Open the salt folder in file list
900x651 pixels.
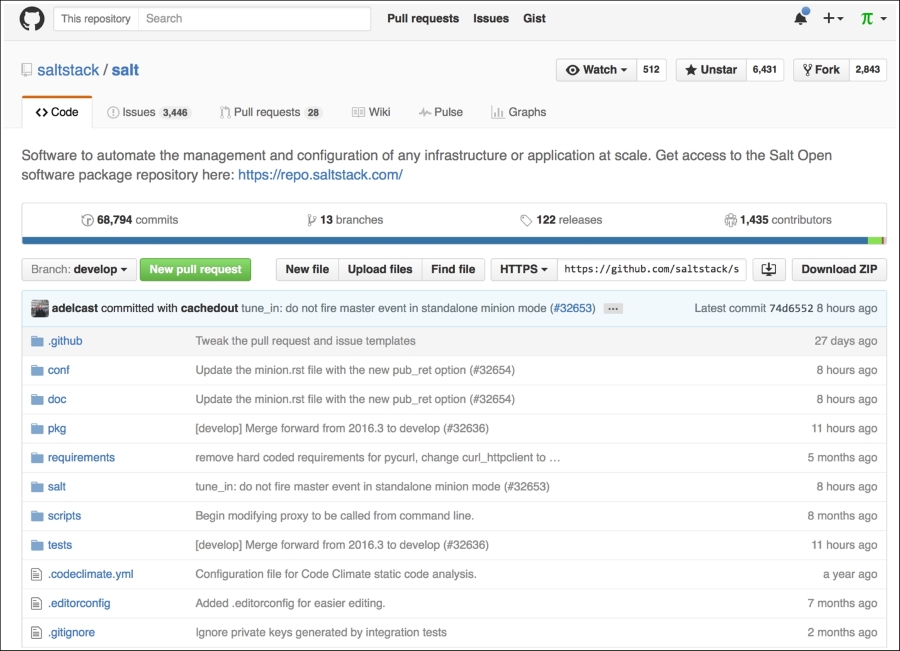coord(57,487)
